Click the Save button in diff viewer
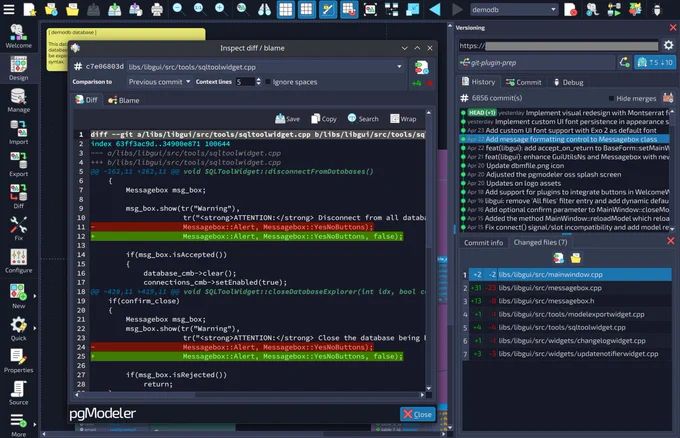 coord(288,118)
